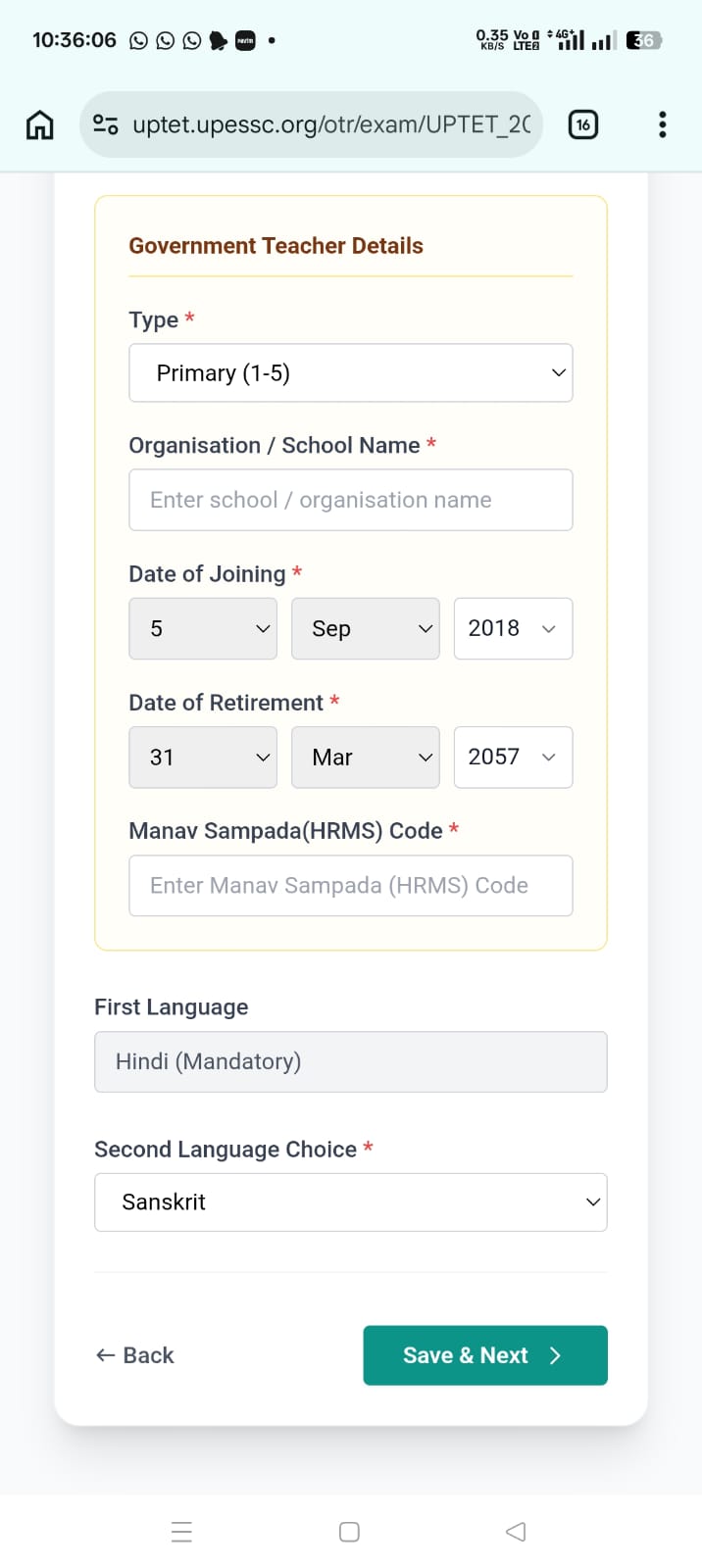Focus the Manav Sampada (HRMS) Code field
The height and width of the screenshot is (1568, 702).
click(351, 886)
